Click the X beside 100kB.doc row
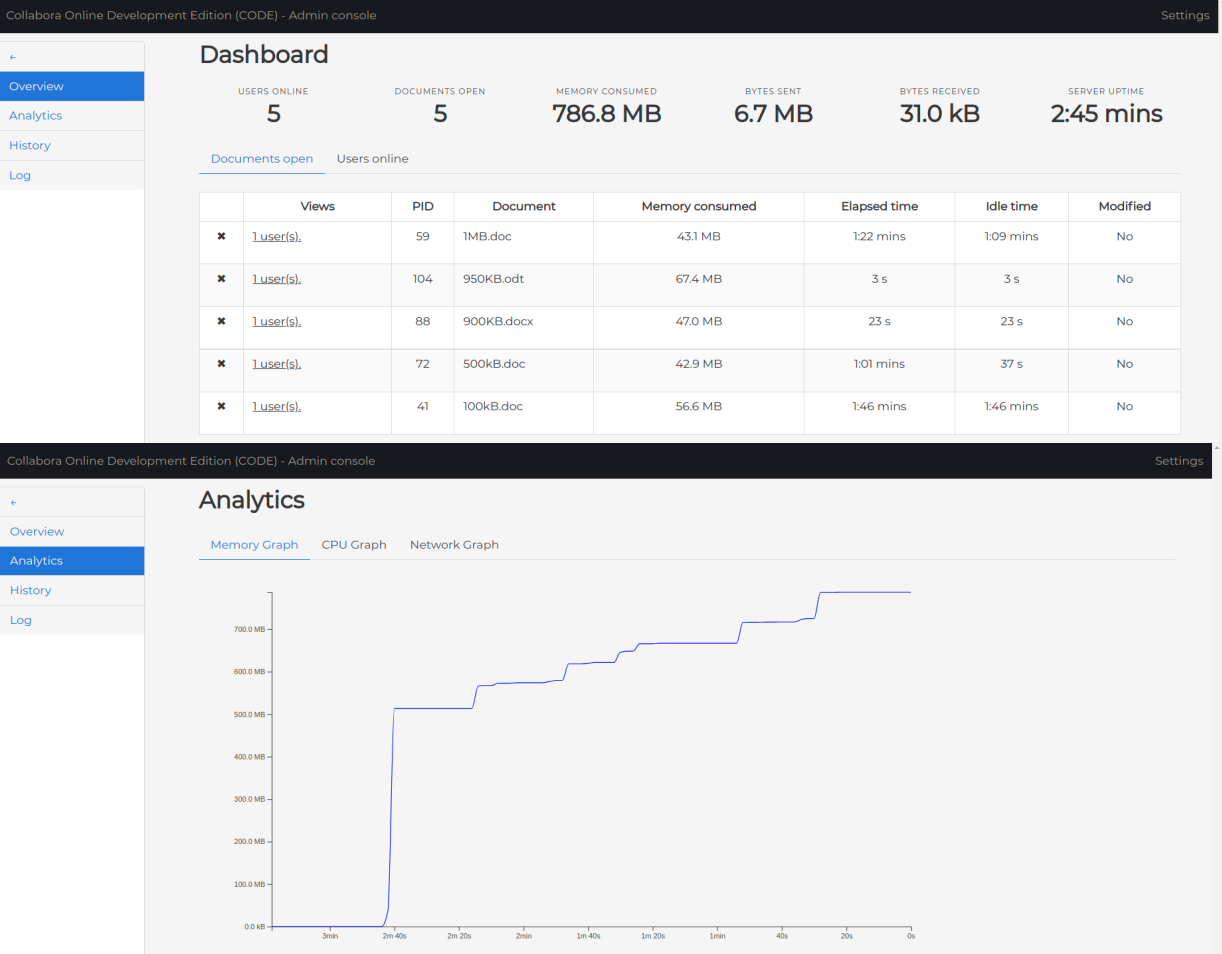This screenshot has width=1222, height=954. pos(221,406)
